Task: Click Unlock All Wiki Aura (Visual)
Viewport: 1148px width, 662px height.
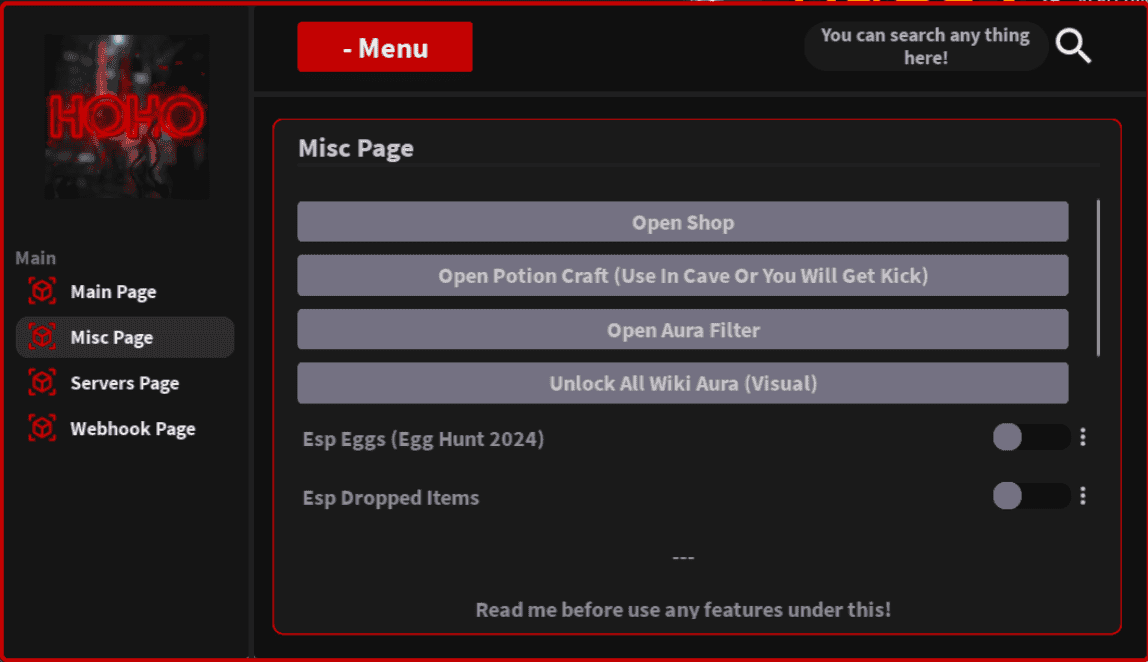Action: click(x=683, y=383)
